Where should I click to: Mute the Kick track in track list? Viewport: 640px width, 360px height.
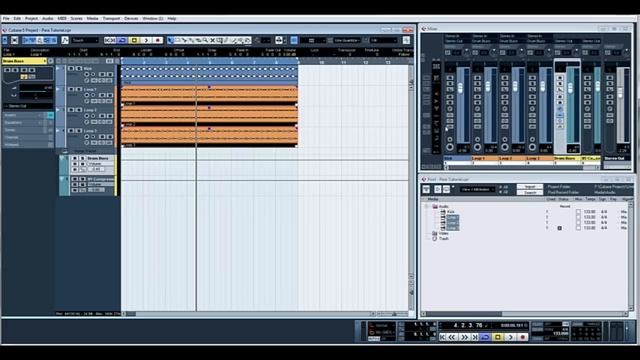click(71, 68)
